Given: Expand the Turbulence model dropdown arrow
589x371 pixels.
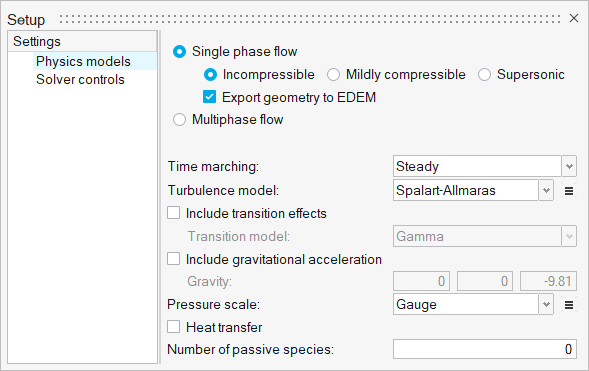Looking at the screenshot, I should pyautogui.click(x=546, y=190).
